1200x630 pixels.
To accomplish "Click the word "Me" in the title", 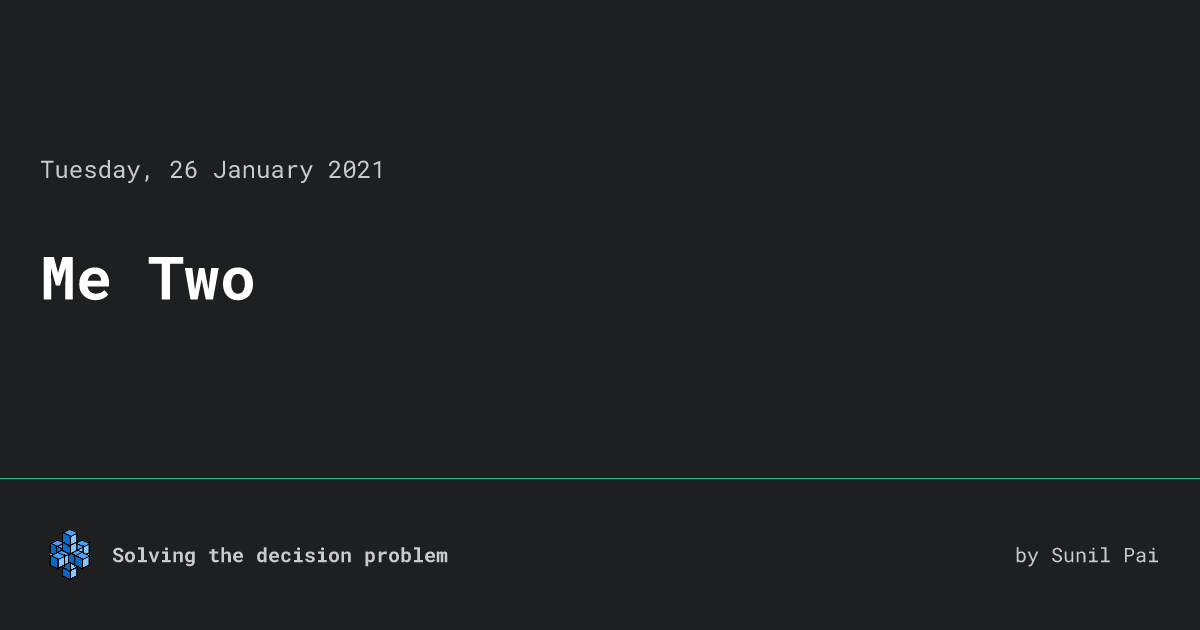I will (76, 280).
